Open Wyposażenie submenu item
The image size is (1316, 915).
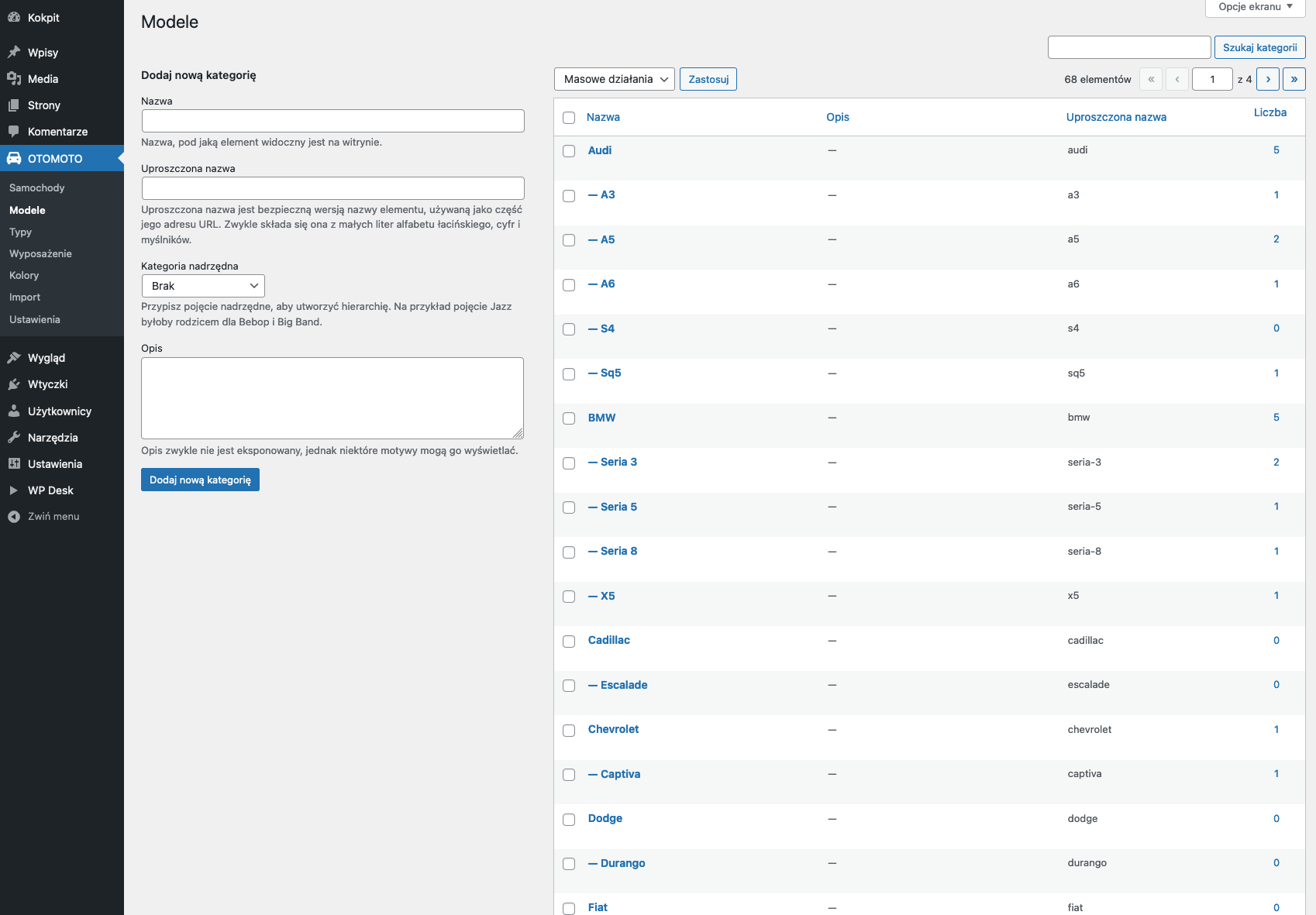[x=40, y=254]
